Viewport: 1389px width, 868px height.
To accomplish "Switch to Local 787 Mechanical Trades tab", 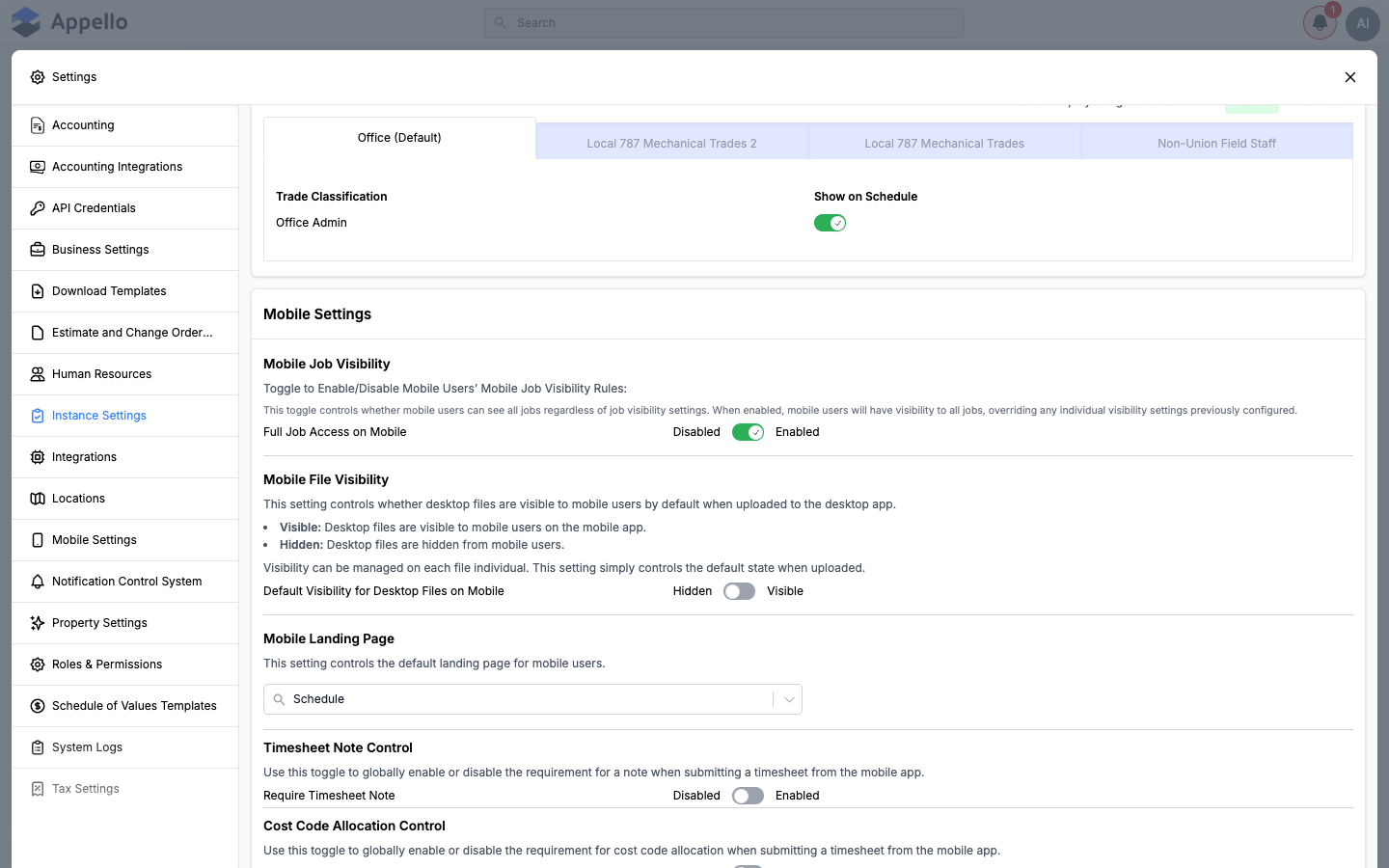I will click(x=944, y=144).
